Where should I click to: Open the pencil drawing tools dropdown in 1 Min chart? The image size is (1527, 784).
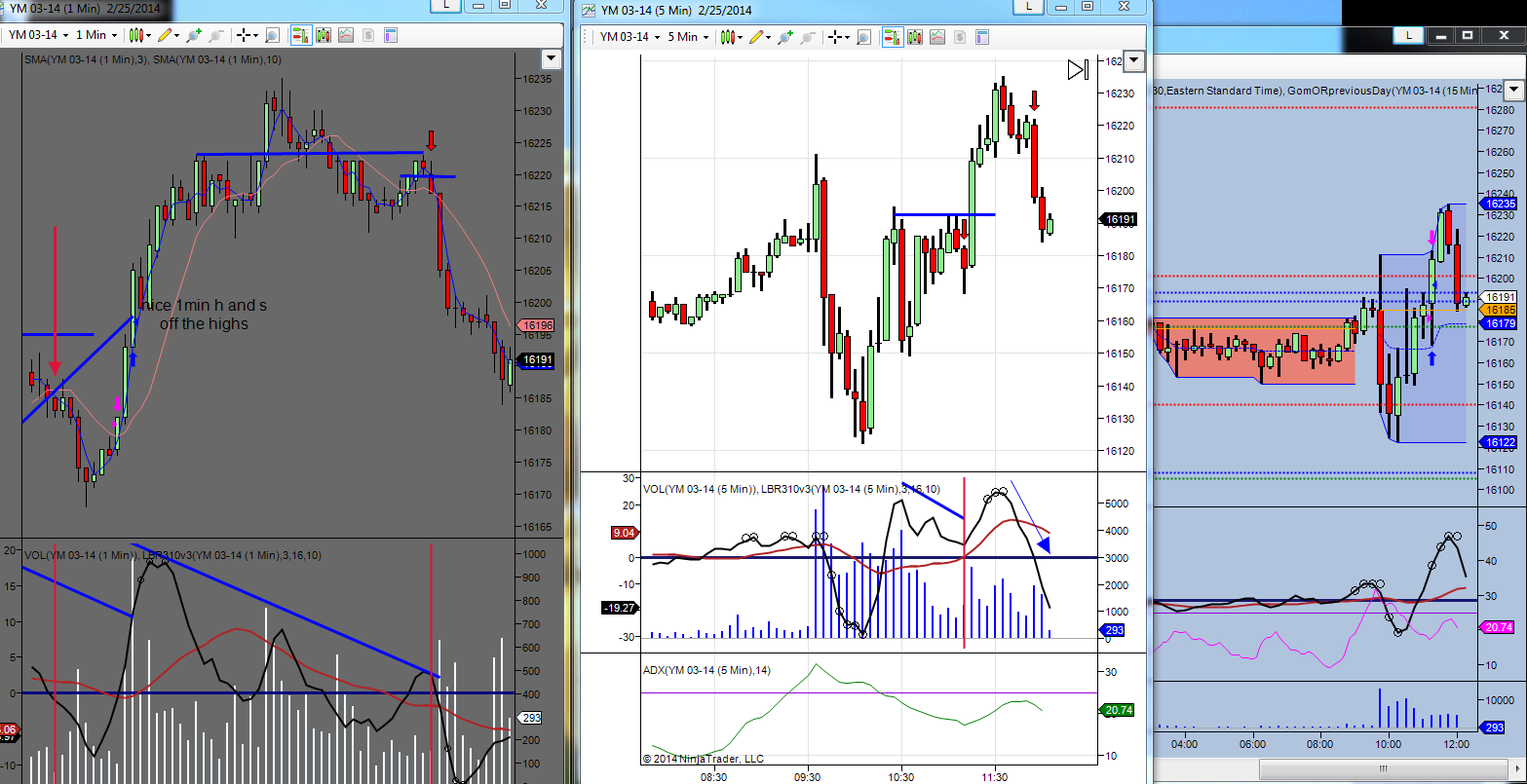pyautogui.click(x=170, y=35)
